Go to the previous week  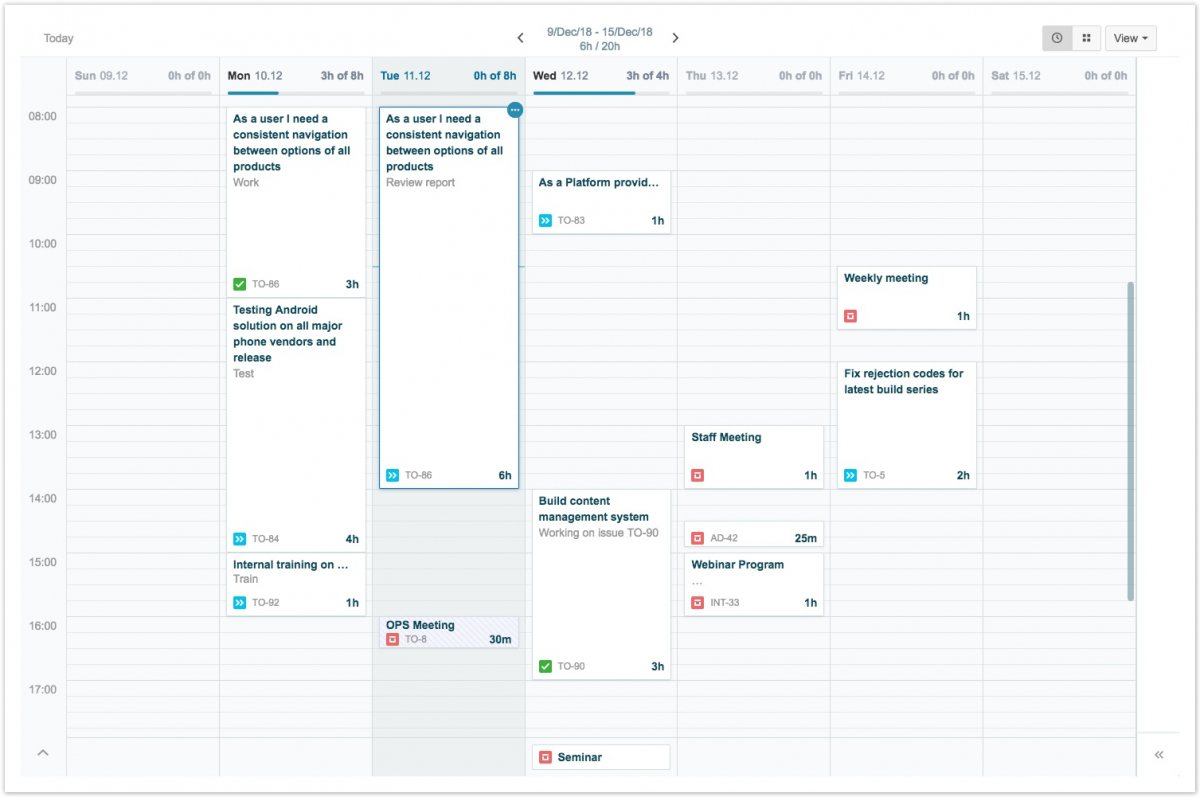pos(520,38)
